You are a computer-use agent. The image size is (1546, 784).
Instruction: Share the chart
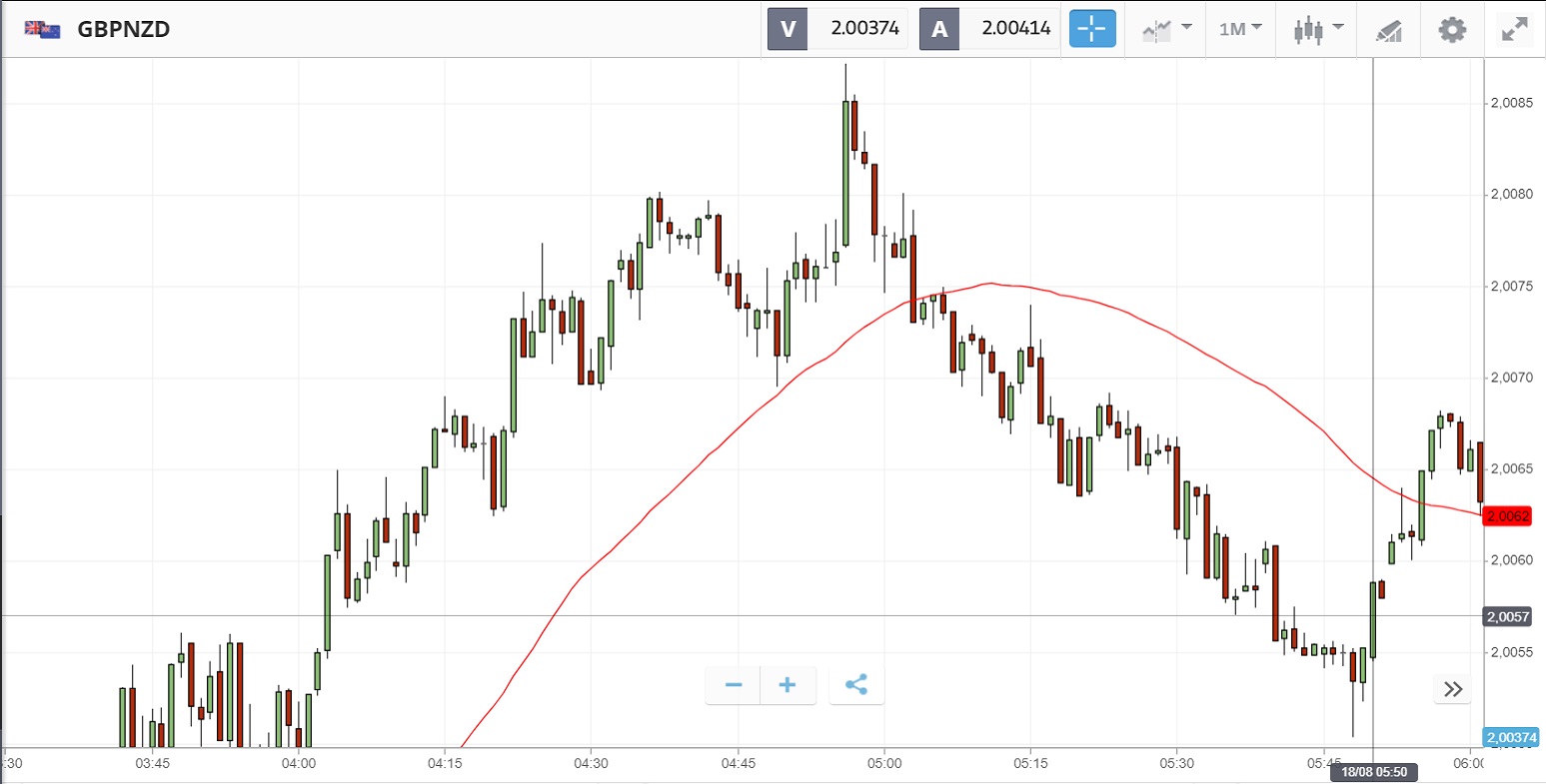coord(856,685)
